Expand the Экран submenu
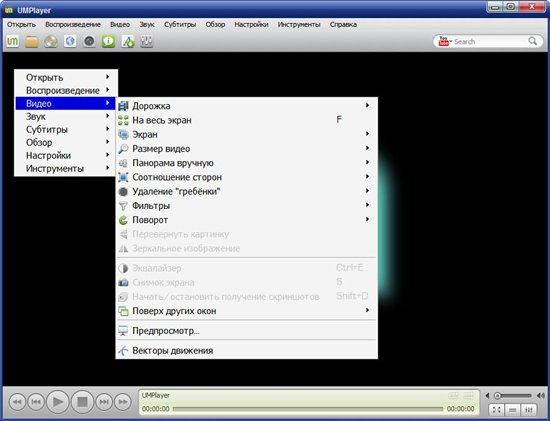550x421 pixels. click(247, 134)
